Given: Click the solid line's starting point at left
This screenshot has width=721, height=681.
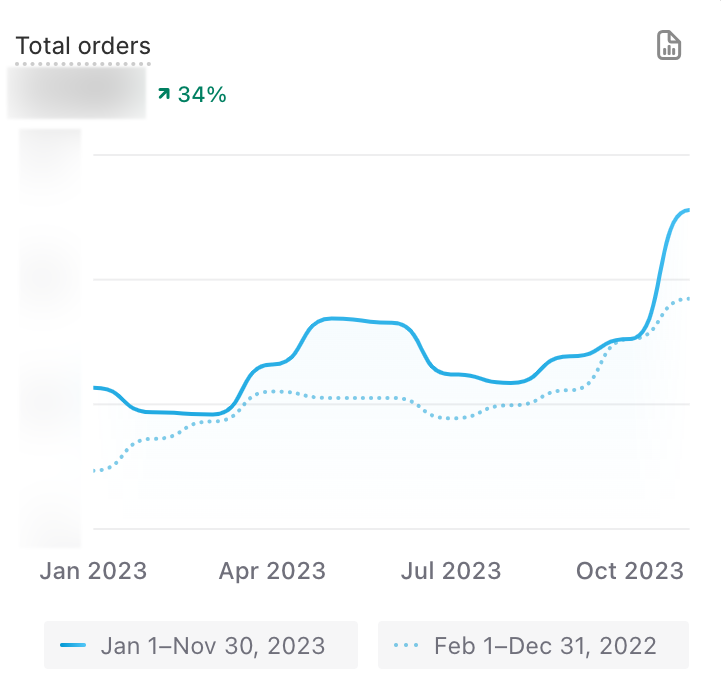Looking at the screenshot, I should [x=95, y=387].
